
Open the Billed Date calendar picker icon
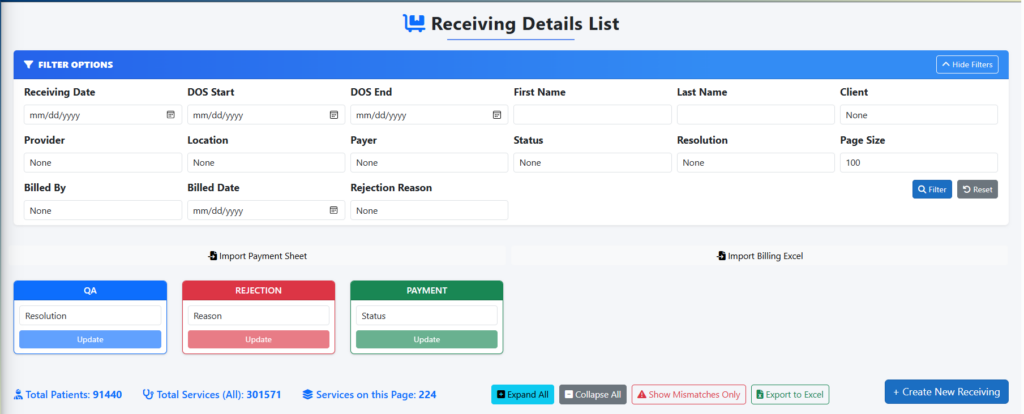coord(334,211)
